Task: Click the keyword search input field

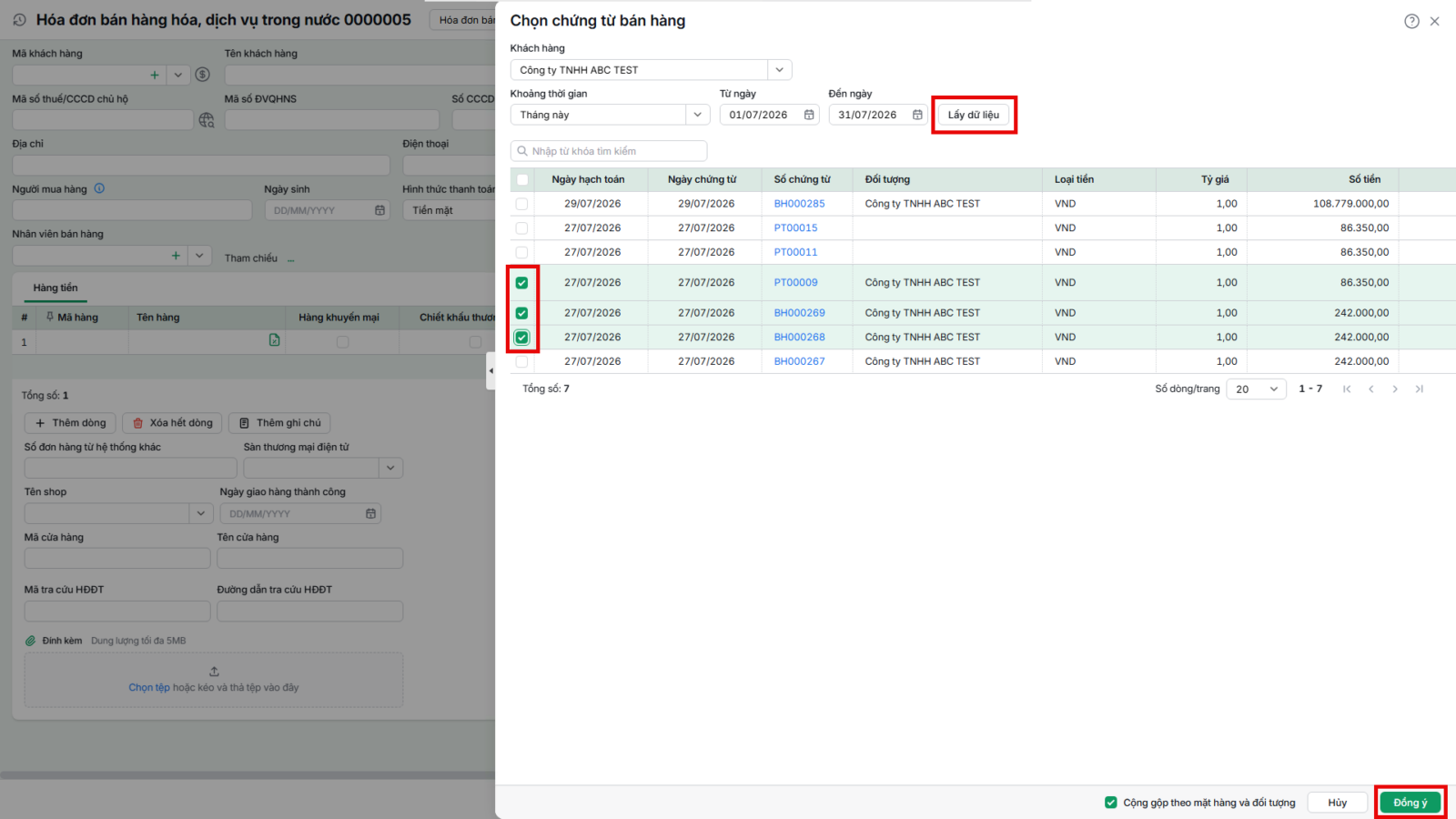Action: point(609,151)
